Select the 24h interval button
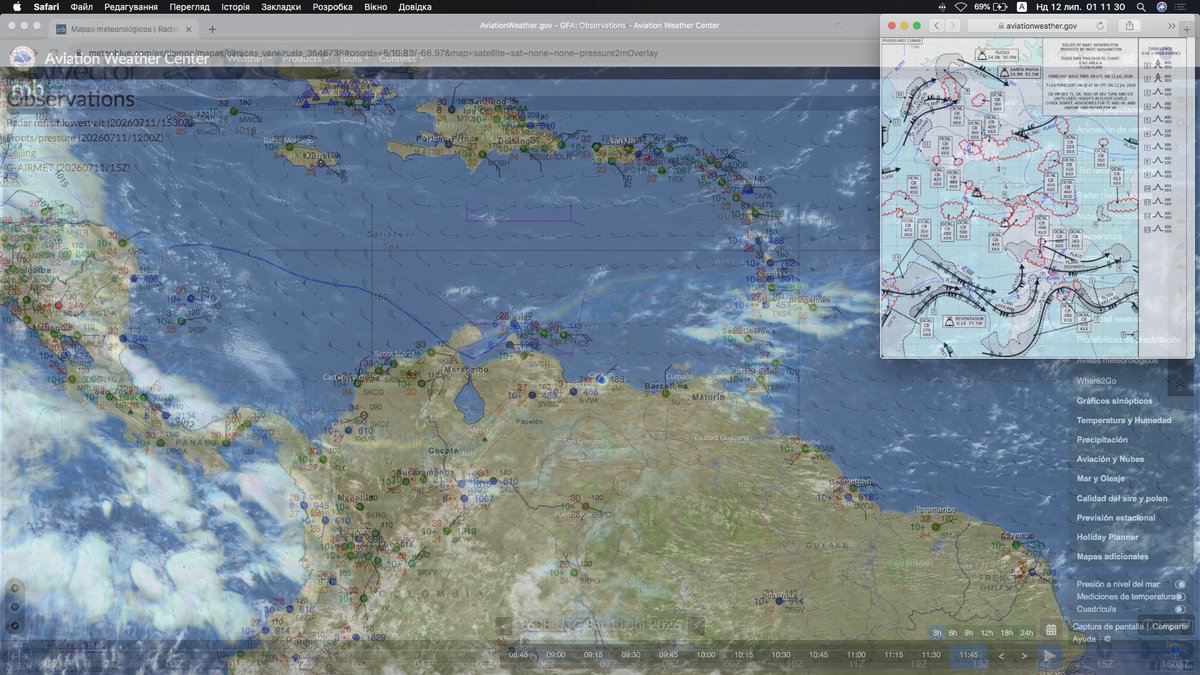 tap(1027, 633)
